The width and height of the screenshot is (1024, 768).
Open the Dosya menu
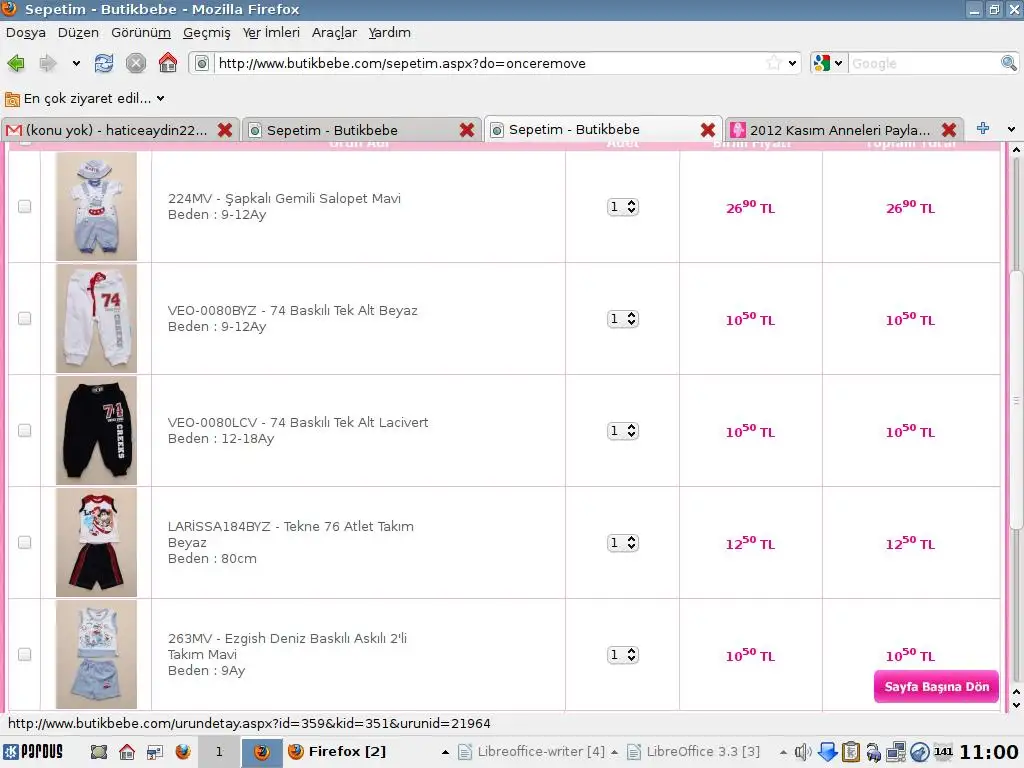pyautogui.click(x=25, y=33)
